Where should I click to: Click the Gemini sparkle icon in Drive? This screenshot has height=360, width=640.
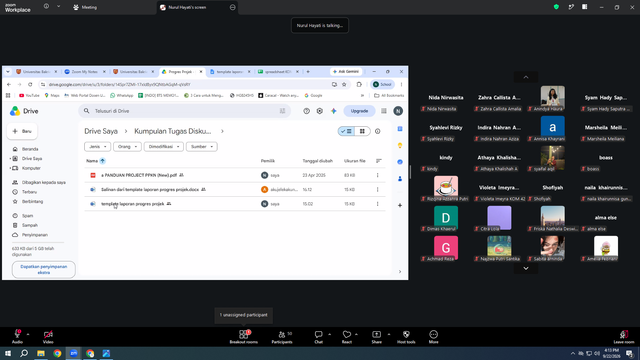coord(334,111)
